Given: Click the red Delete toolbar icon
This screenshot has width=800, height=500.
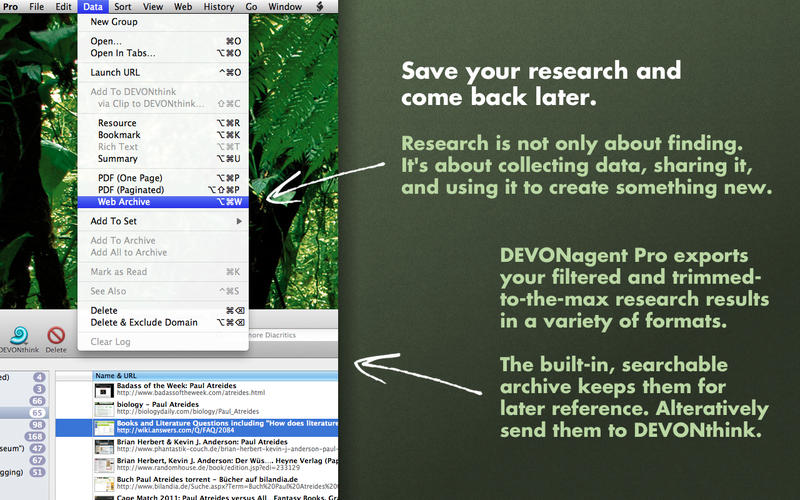Looking at the screenshot, I should pyautogui.click(x=56, y=334).
